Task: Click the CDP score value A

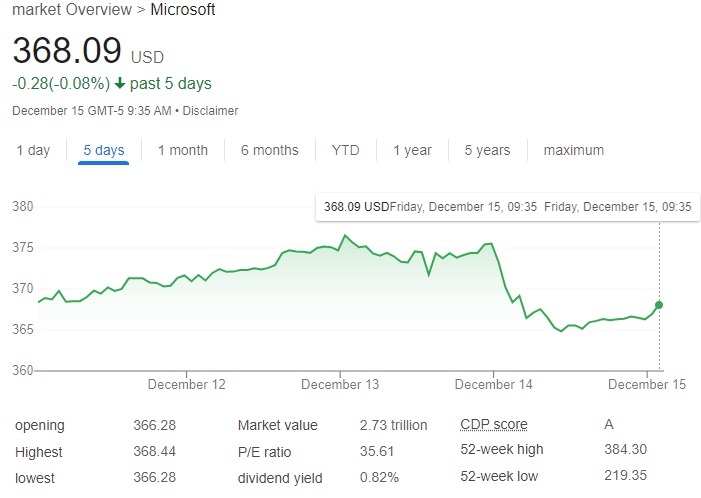Action: tap(609, 424)
